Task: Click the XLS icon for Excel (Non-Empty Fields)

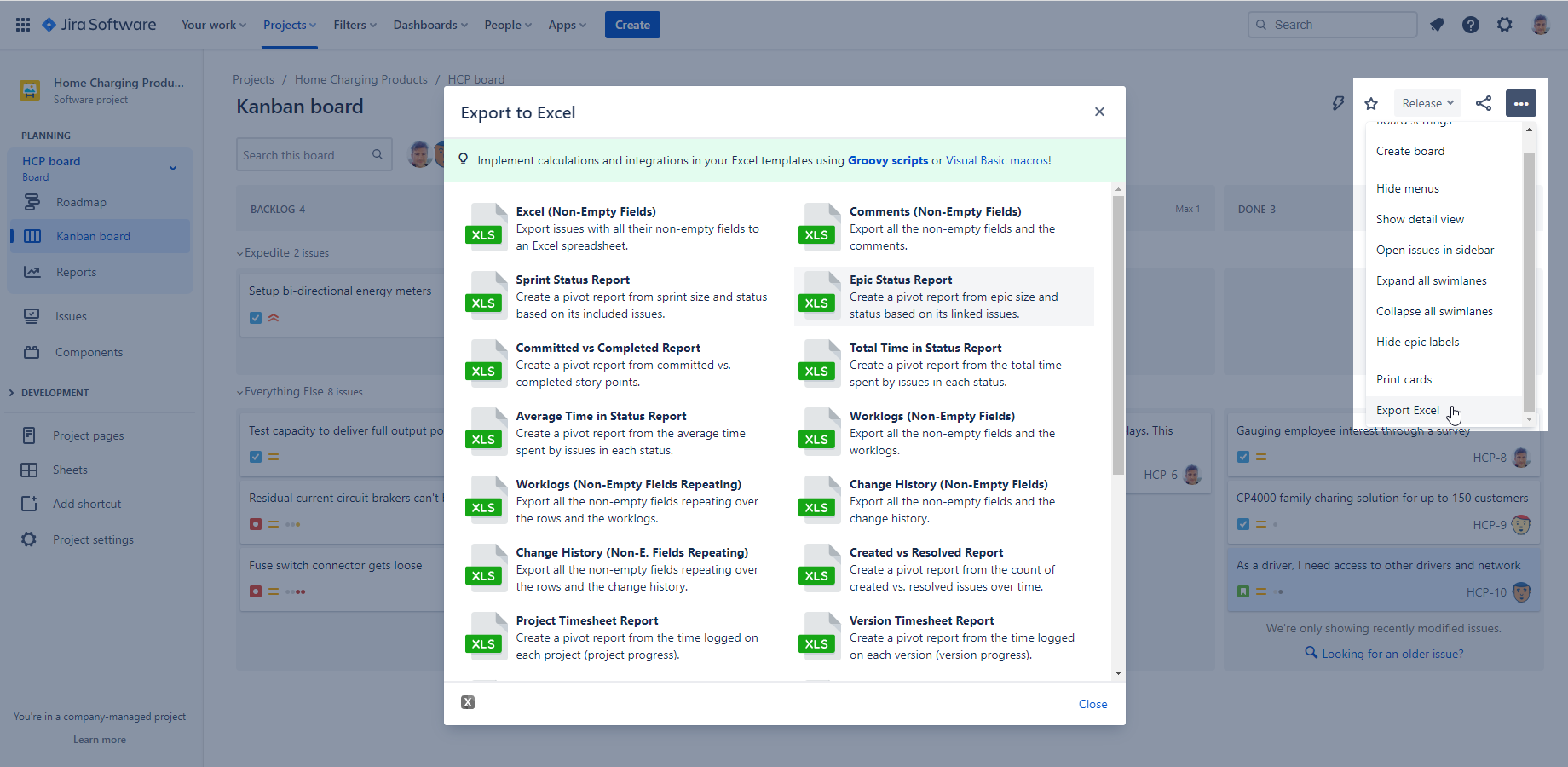Action: click(x=486, y=226)
